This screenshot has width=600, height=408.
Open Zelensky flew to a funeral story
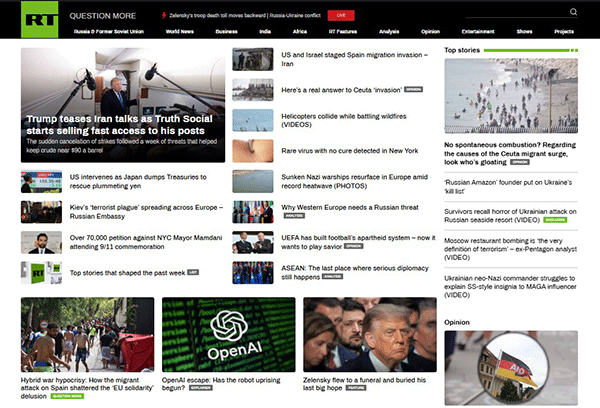364,384
